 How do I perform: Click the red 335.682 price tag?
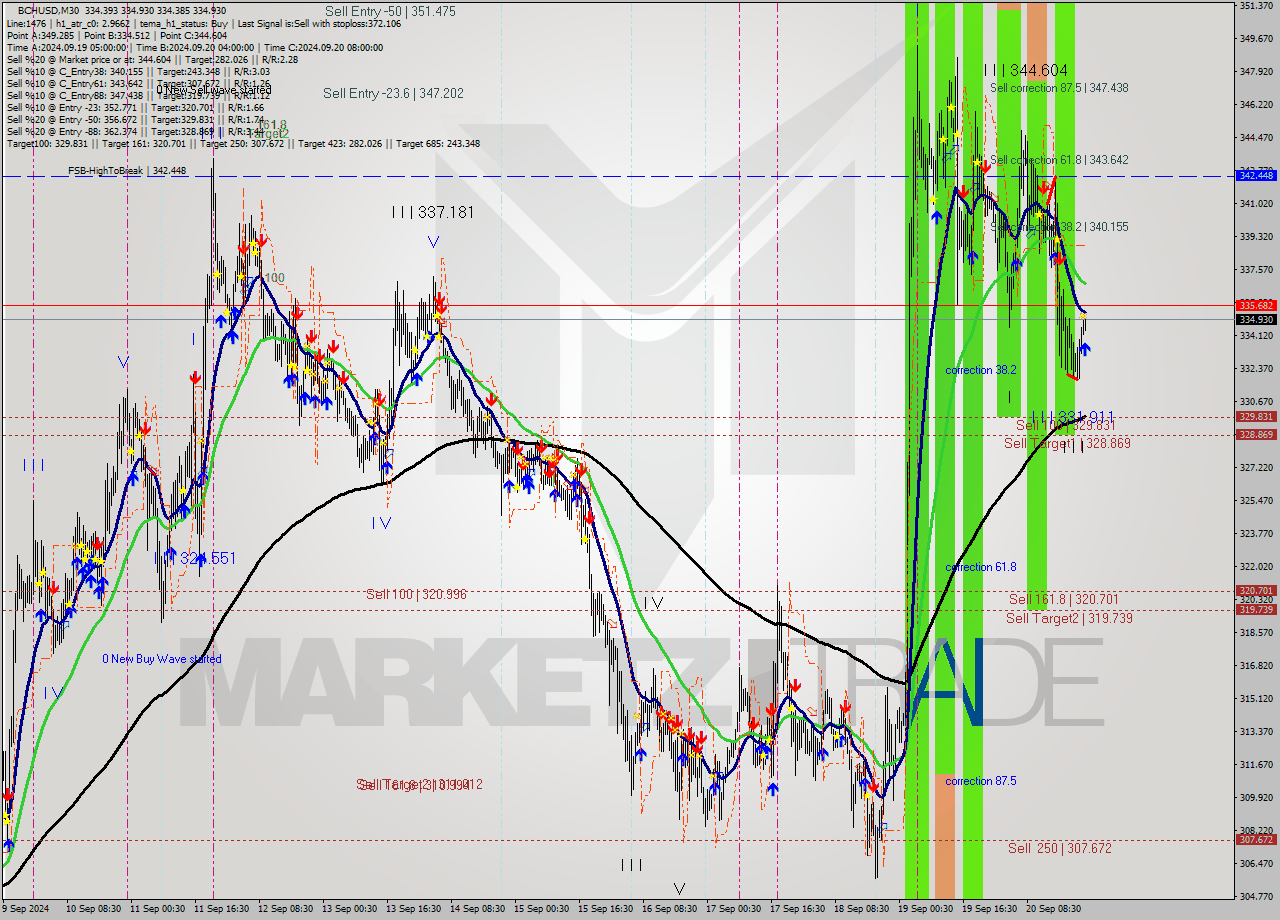pyautogui.click(x=1257, y=305)
